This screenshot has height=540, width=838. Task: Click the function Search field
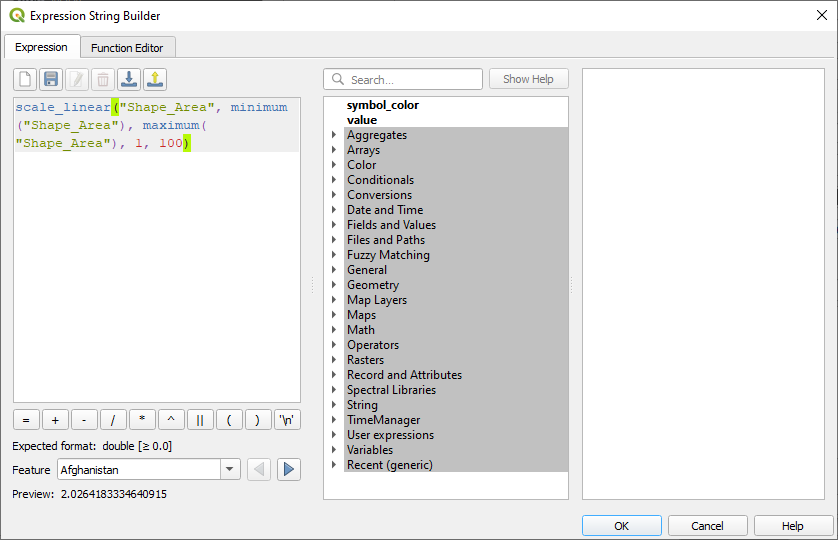click(x=403, y=79)
